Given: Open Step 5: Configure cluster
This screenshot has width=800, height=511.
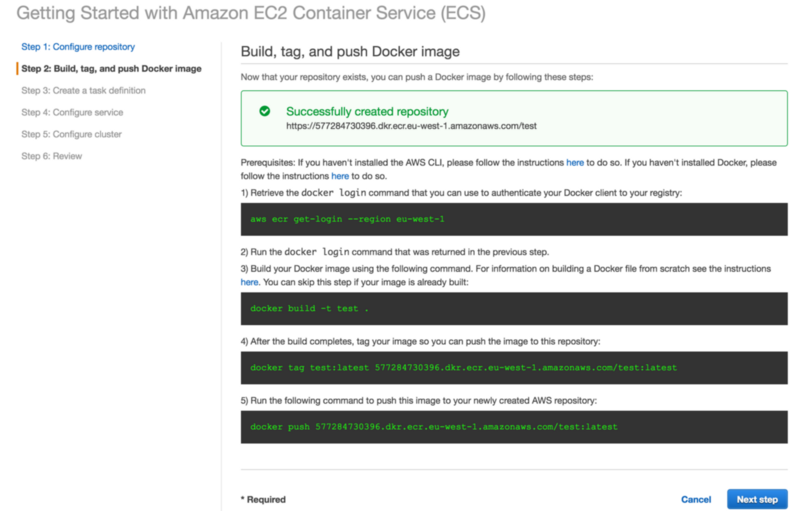Looking at the screenshot, I should (x=71, y=134).
